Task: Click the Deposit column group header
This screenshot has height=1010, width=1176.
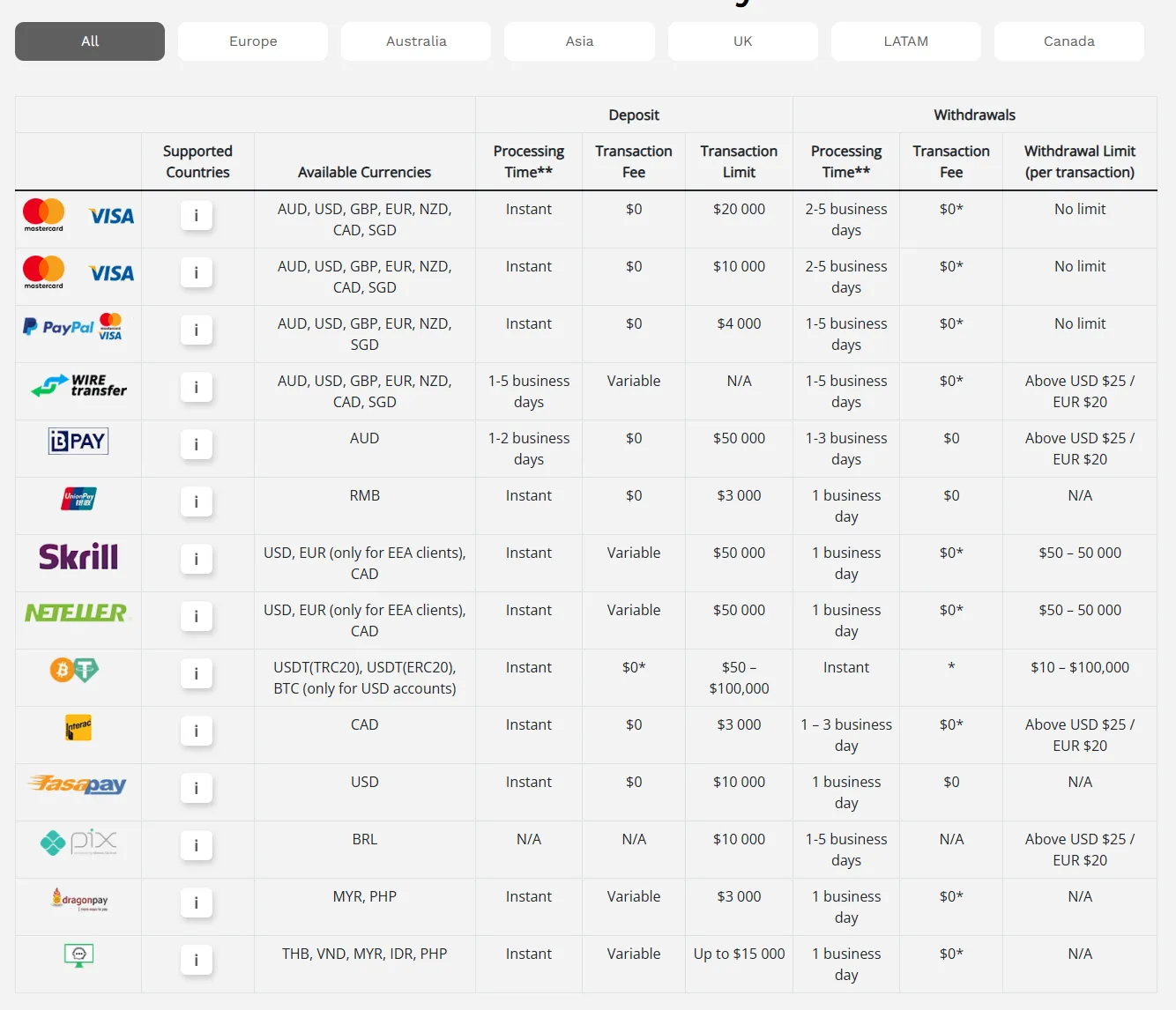Action: tap(634, 115)
